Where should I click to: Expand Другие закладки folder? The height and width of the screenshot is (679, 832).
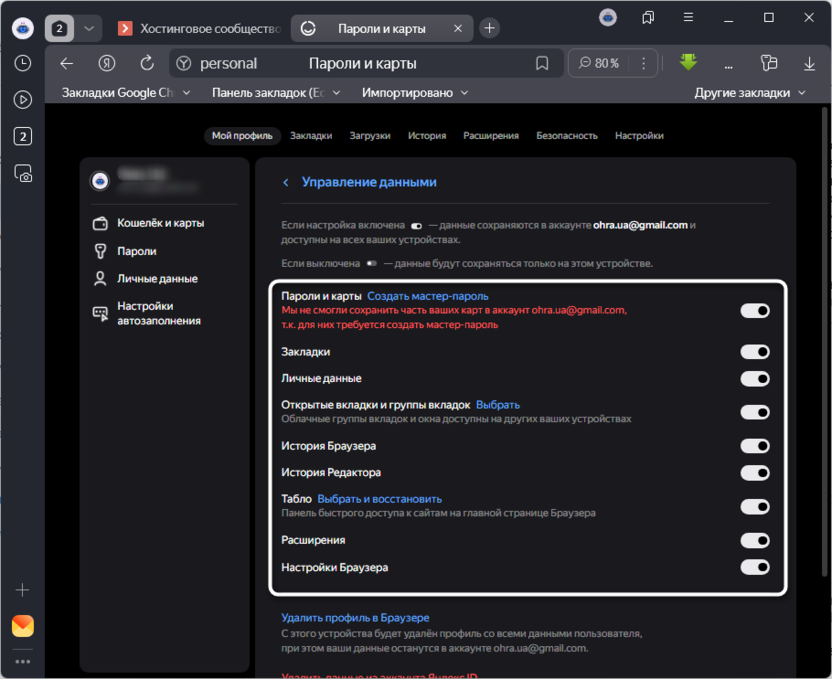(750, 93)
